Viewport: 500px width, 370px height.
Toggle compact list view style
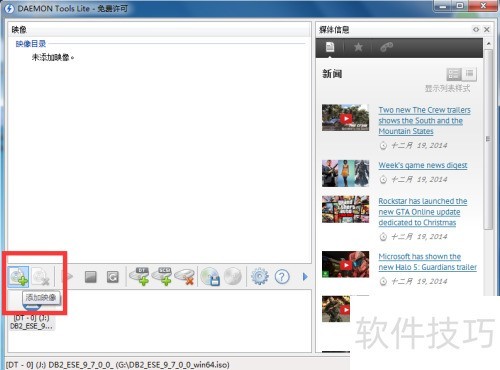pos(469,74)
